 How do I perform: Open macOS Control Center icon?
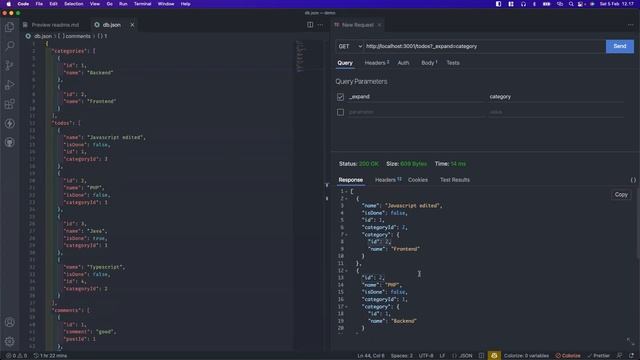point(581,4)
